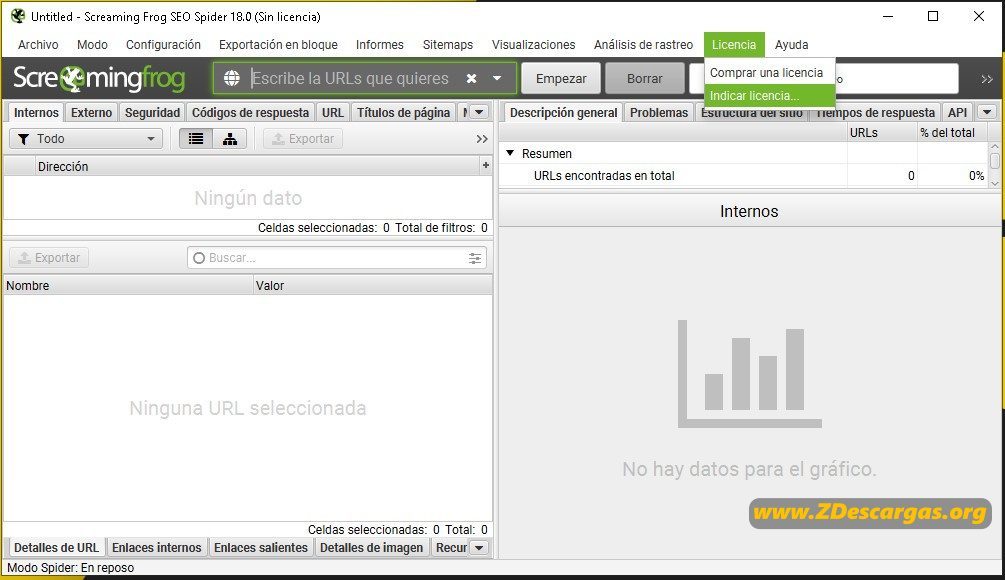Click the Screaming Frog logo
This screenshot has height=580, width=1005.
tap(99, 78)
